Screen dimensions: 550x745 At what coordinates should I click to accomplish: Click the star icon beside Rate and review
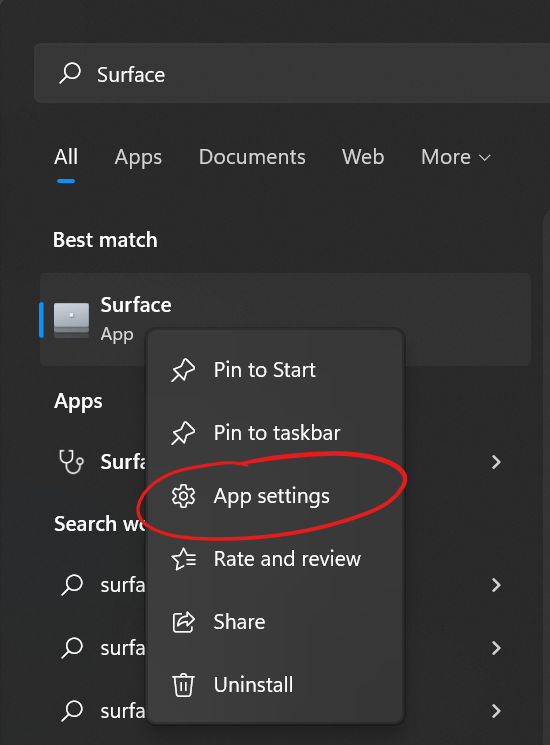pyautogui.click(x=184, y=559)
